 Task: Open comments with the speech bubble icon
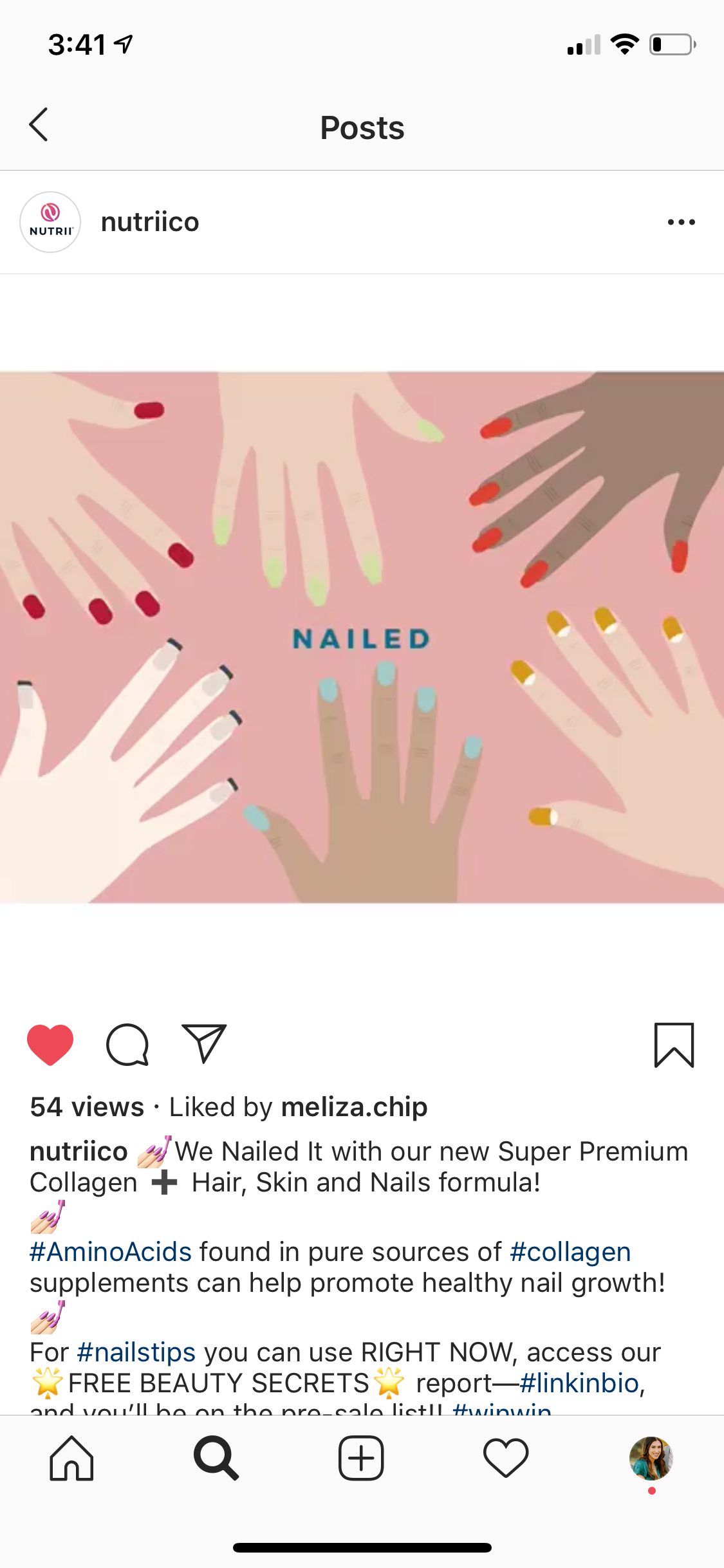pos(127,1044)
